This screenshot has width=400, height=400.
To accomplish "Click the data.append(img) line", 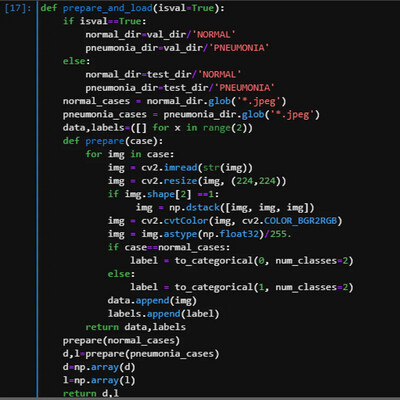I will pos(152,301).
